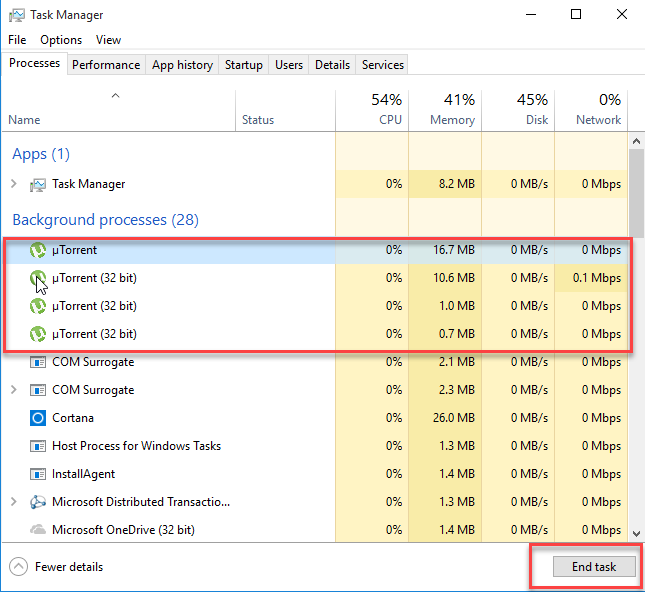Click the Host Process for Windows Tasks icon
The image size is (645, 592).
(38, 446)
